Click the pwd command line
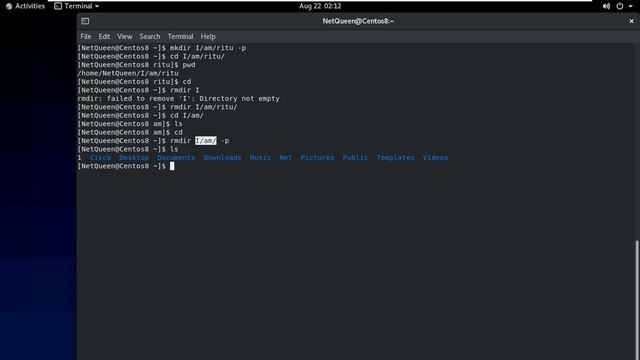Viewport: 640px width, 360px height. click(136, 65)
